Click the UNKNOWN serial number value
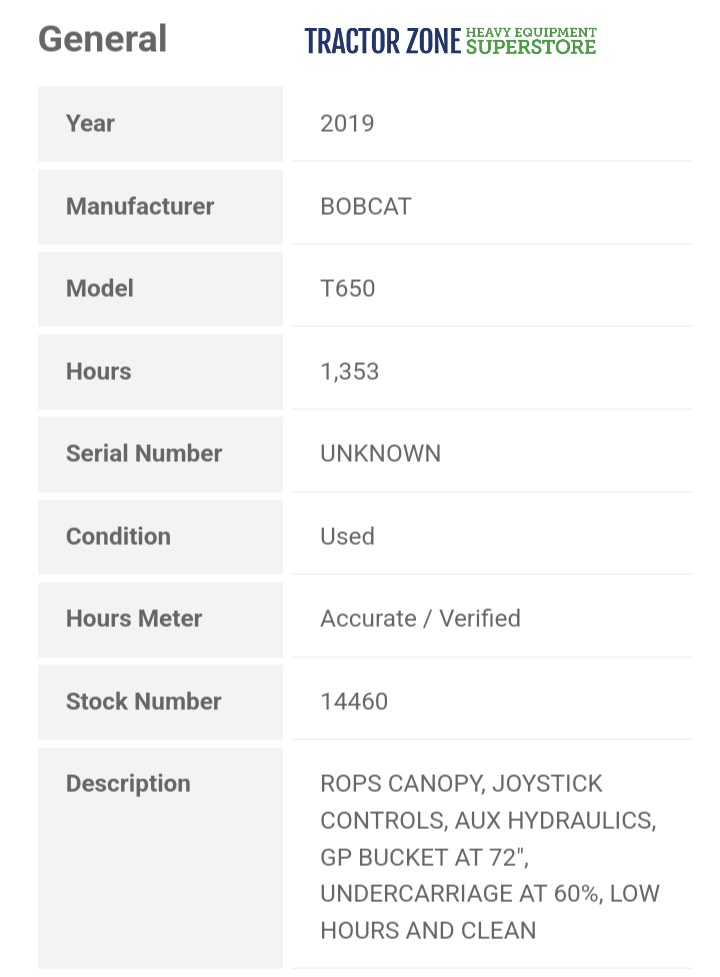 380,454
